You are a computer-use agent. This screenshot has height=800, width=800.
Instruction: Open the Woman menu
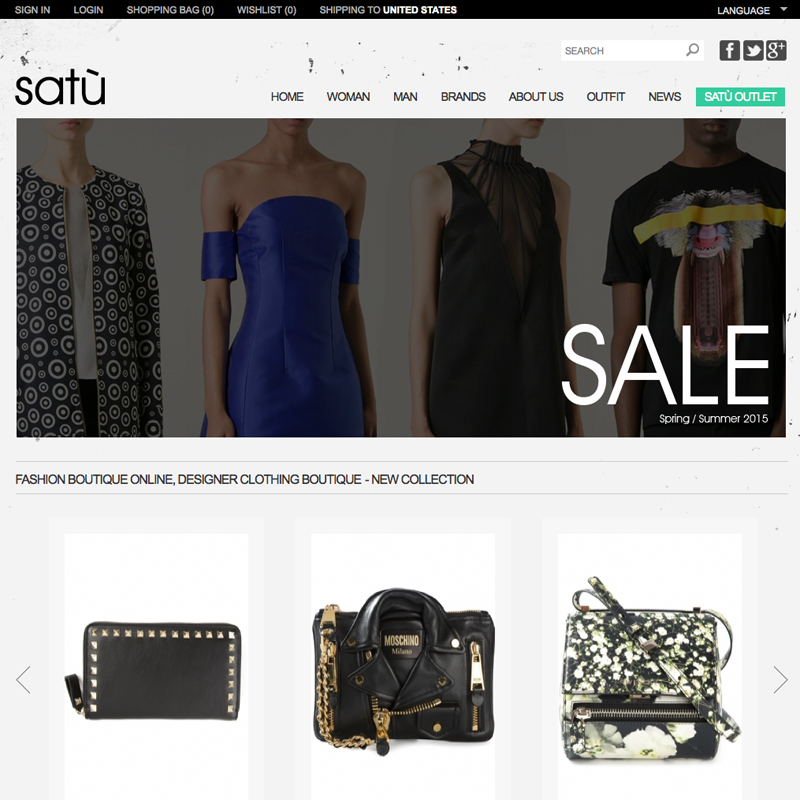click(348, 96)
